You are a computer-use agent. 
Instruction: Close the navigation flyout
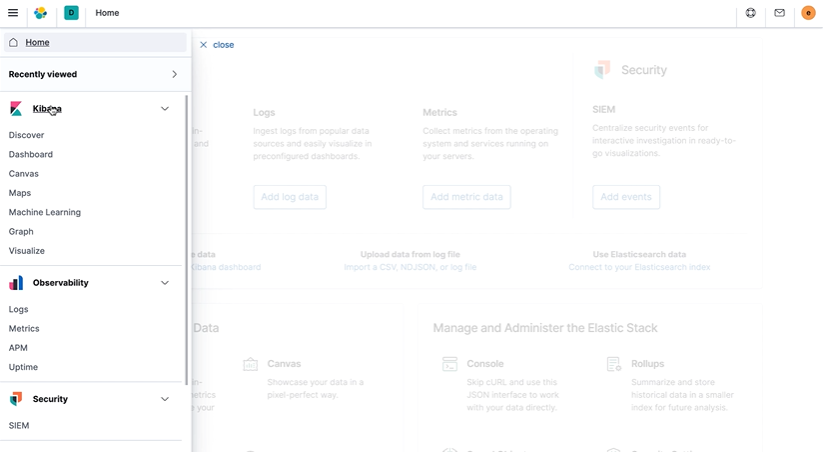[217, 45]
